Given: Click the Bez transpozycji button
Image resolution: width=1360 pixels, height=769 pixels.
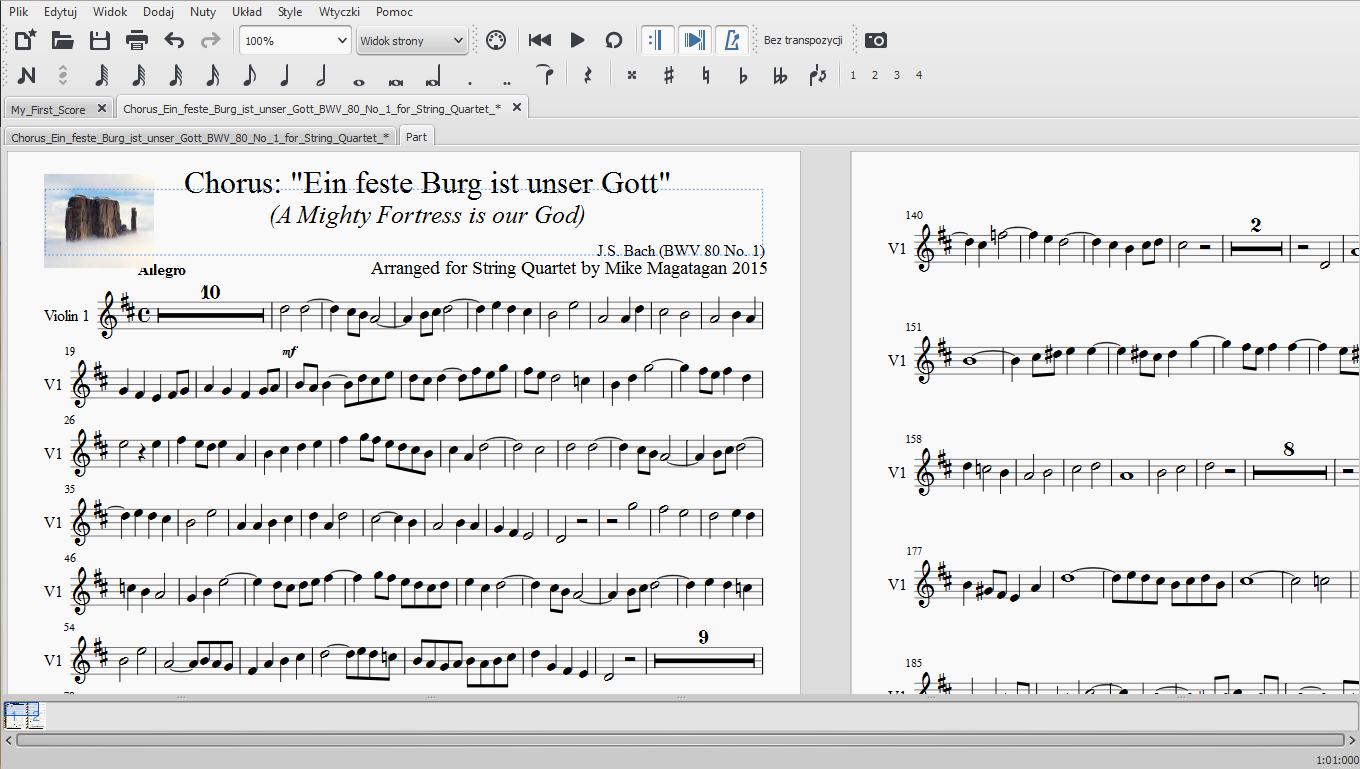Looking at the screenshot, I should (803, 41).
